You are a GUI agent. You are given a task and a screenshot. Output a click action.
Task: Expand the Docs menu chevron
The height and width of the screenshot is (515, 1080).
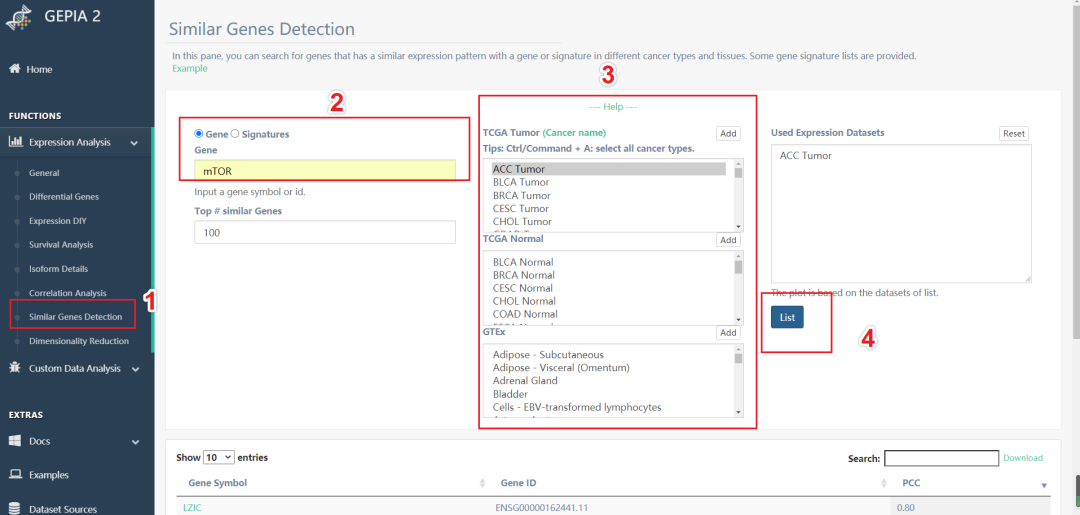click(135, 441)
